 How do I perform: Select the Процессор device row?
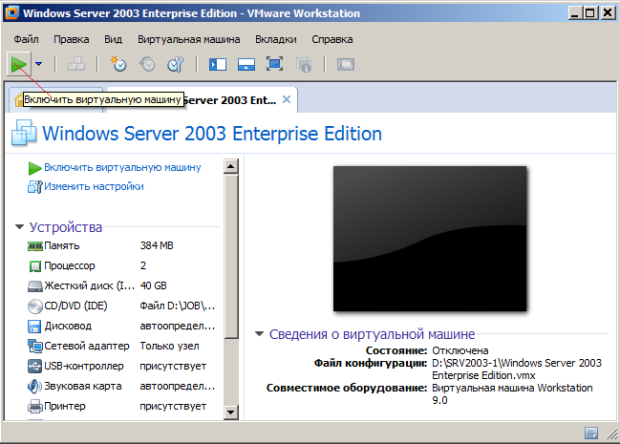(121, 266)
